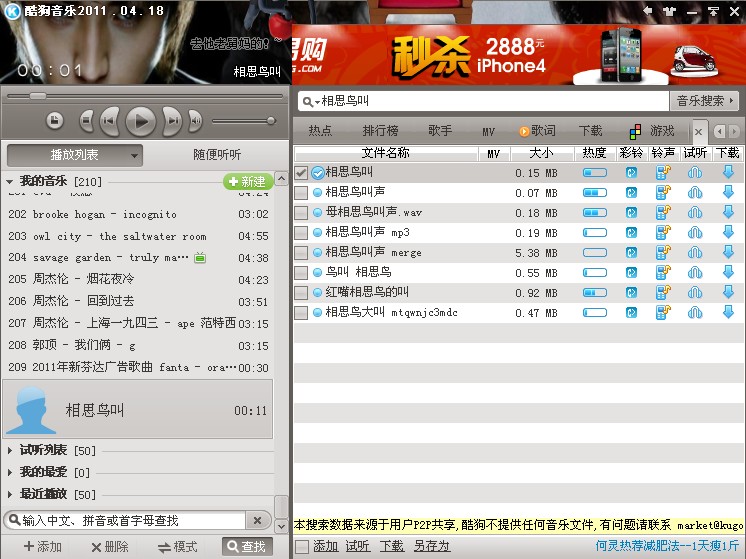This screenshot has height=559, width=746.
Task: Click the 相思鸟叫 music search input field
Action: 493,101
